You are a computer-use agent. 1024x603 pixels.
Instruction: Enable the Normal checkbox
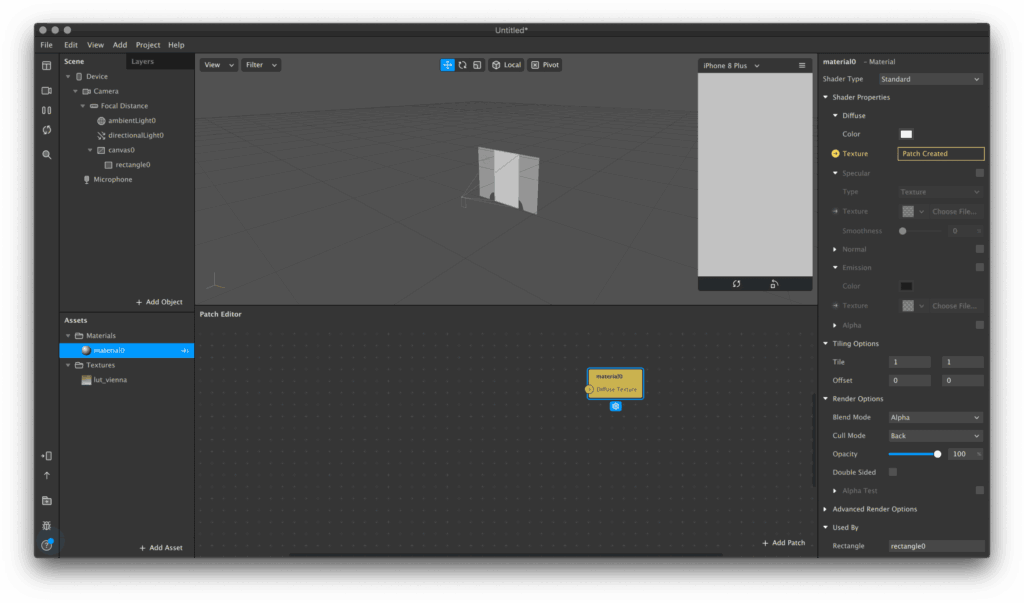(x=979, y=249)
